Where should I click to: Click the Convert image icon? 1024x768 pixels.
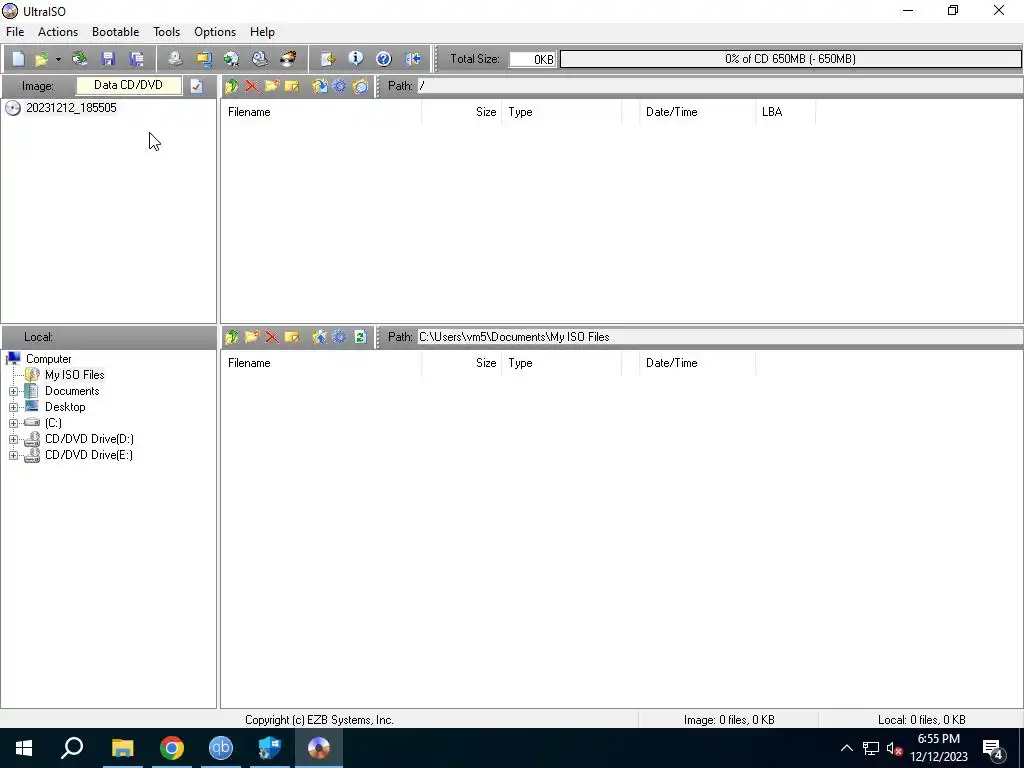click(231, 59)
